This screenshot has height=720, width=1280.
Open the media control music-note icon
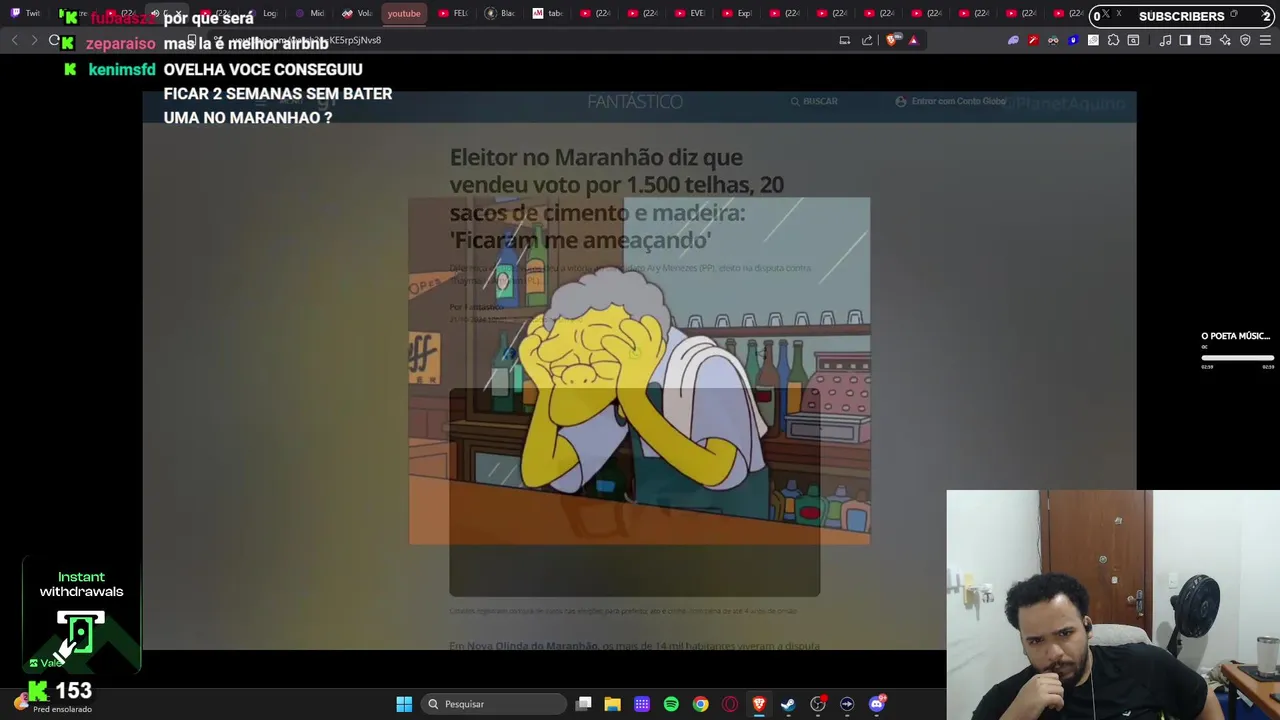pyautogui.click(x=1165, y=40)
